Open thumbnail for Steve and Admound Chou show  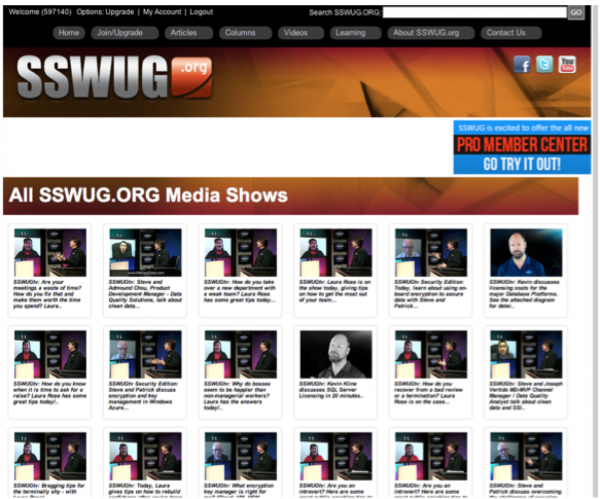point(145,253)
